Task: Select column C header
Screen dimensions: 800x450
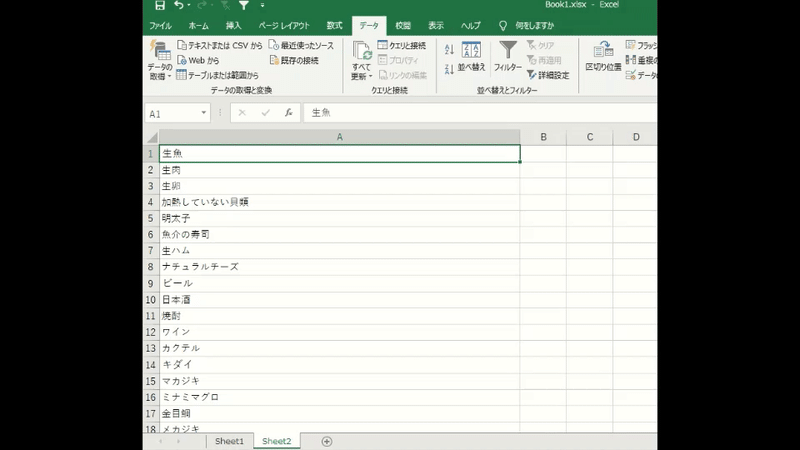Action: (x=589, y=137)
